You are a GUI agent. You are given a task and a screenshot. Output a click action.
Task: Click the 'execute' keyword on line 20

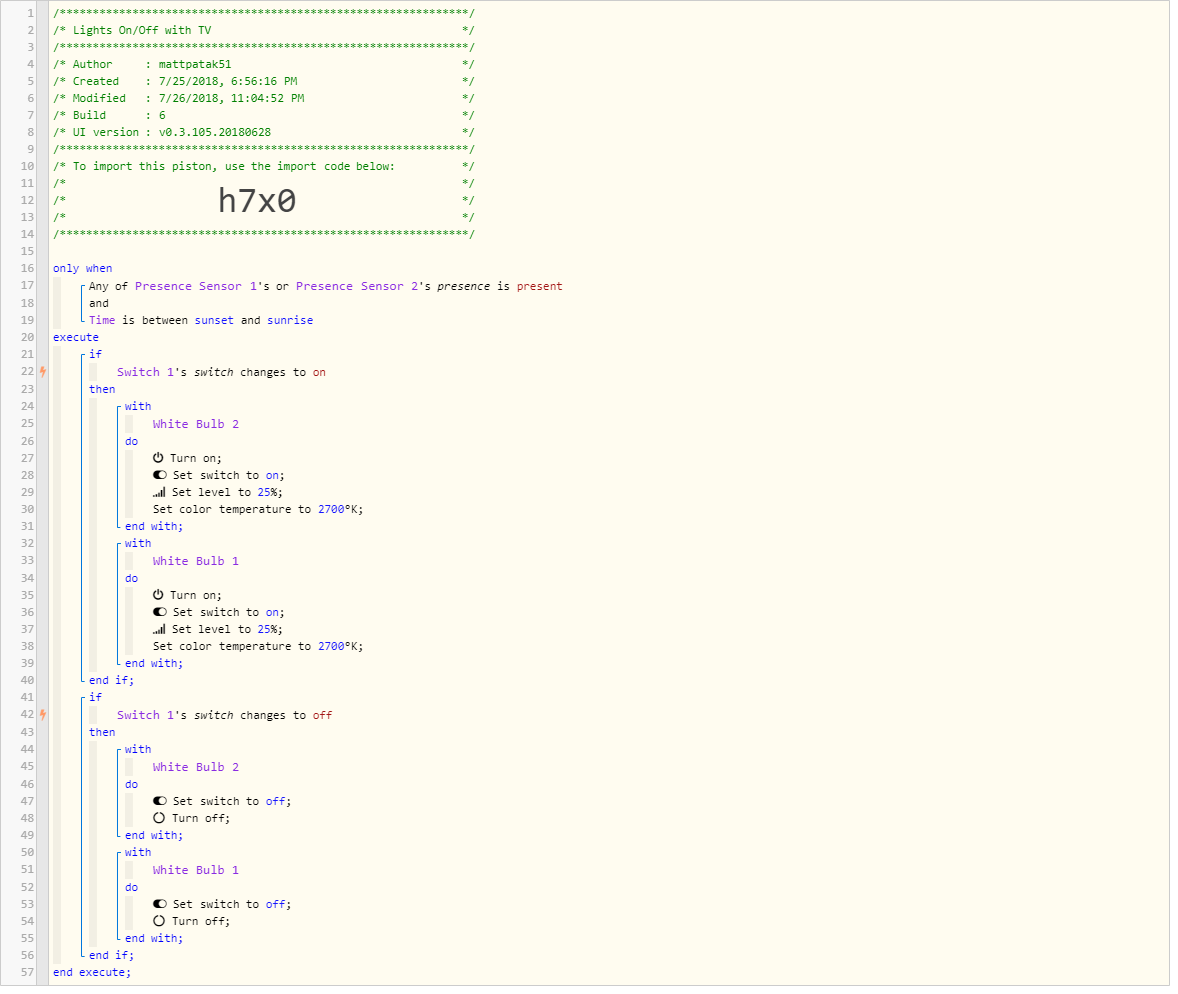click(76, 337)
